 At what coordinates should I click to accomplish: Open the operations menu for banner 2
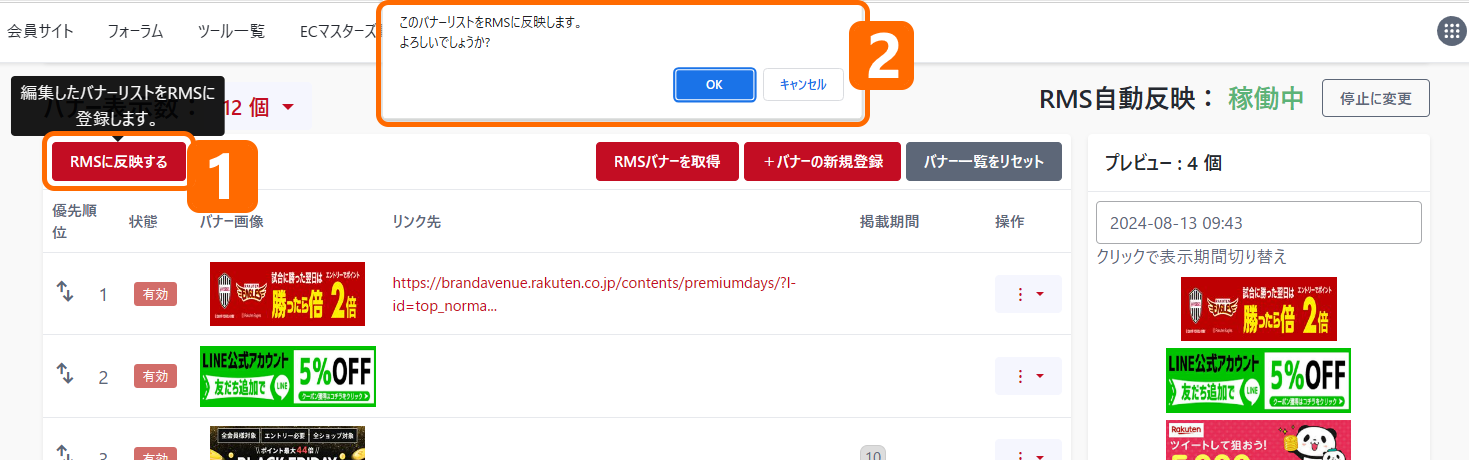1028,376
